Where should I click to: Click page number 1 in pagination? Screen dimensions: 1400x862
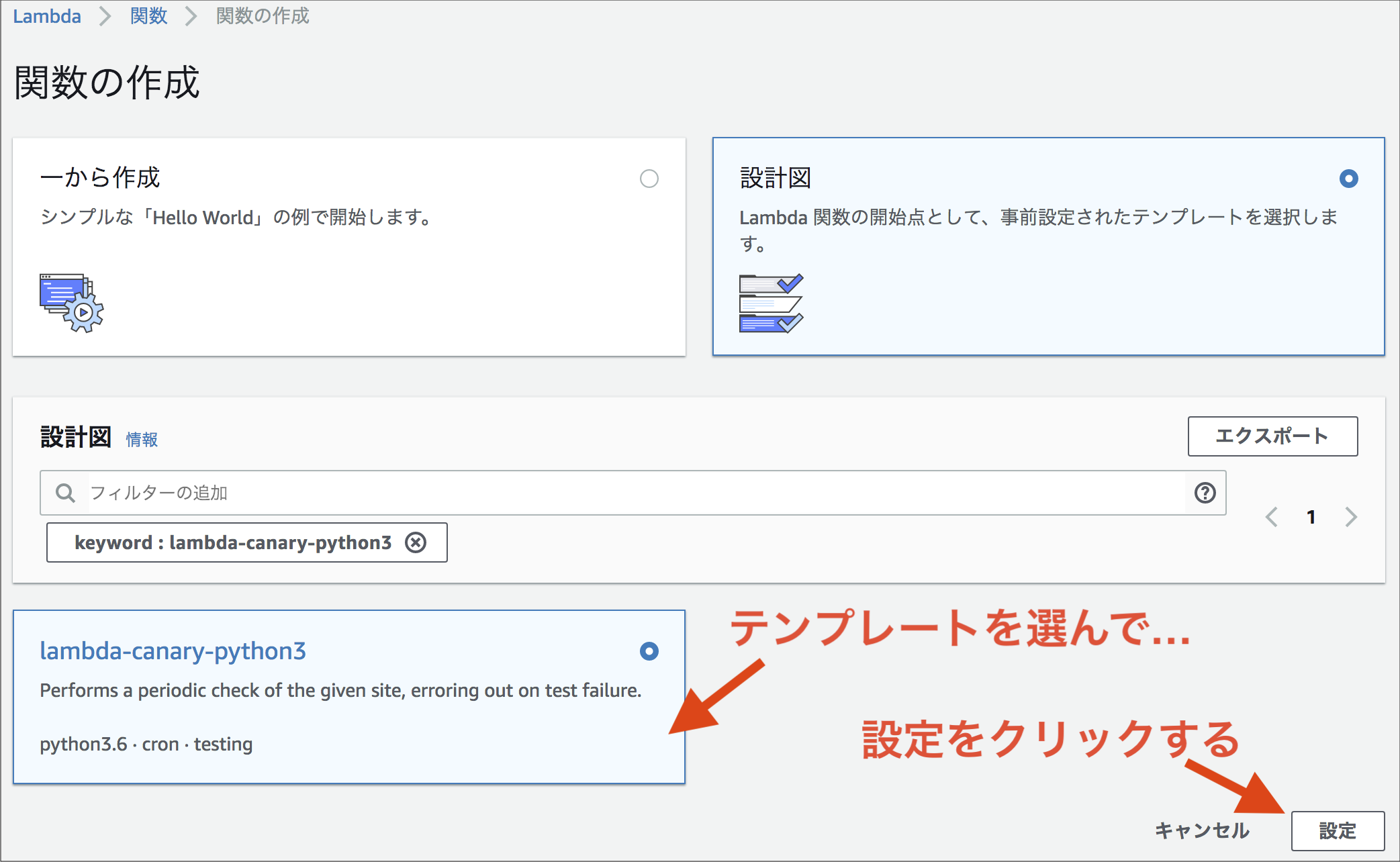[x=1311, y=517]
